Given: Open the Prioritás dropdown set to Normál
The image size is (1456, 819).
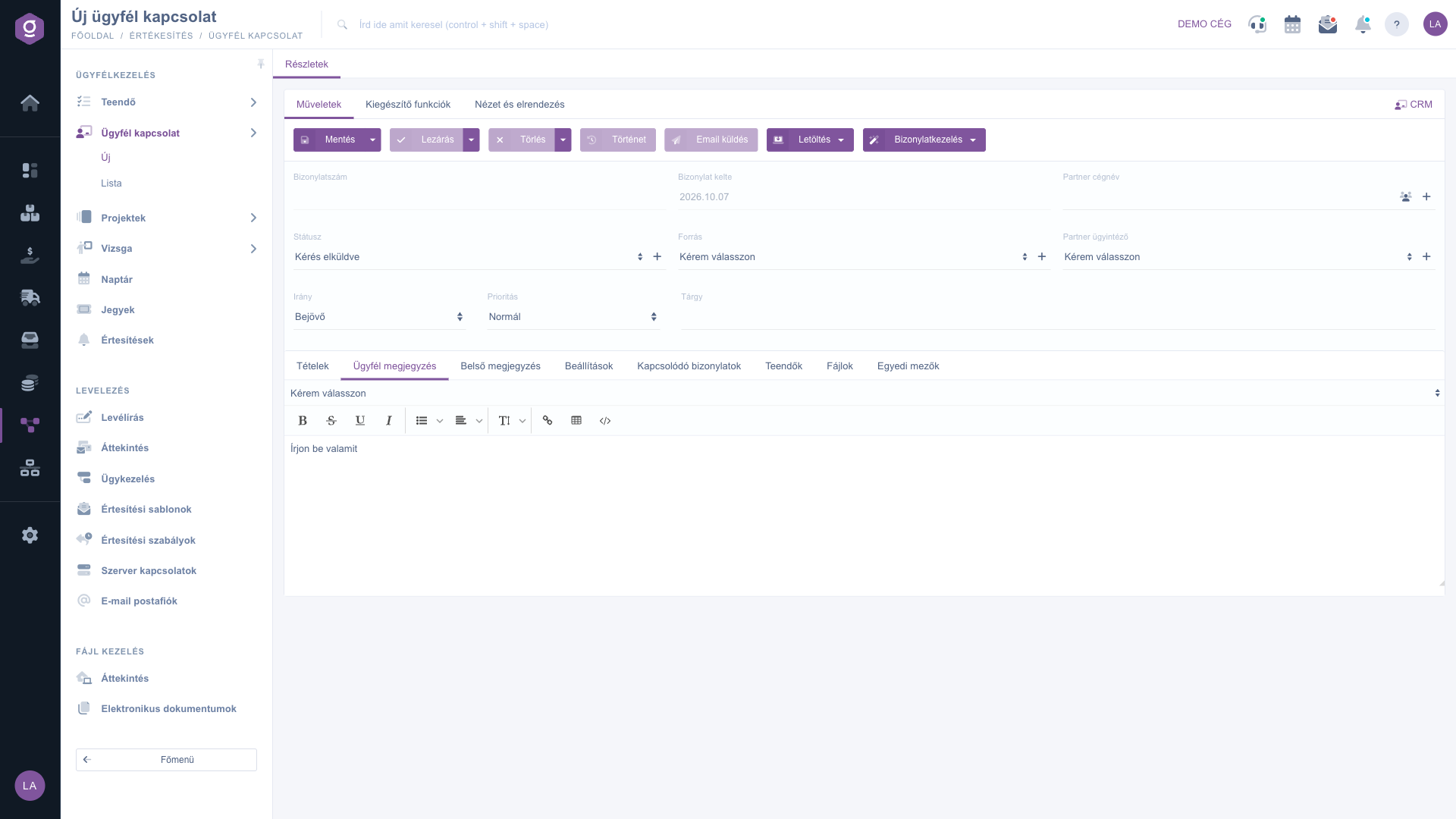Looking at the screenshot, I should [573, 317].
